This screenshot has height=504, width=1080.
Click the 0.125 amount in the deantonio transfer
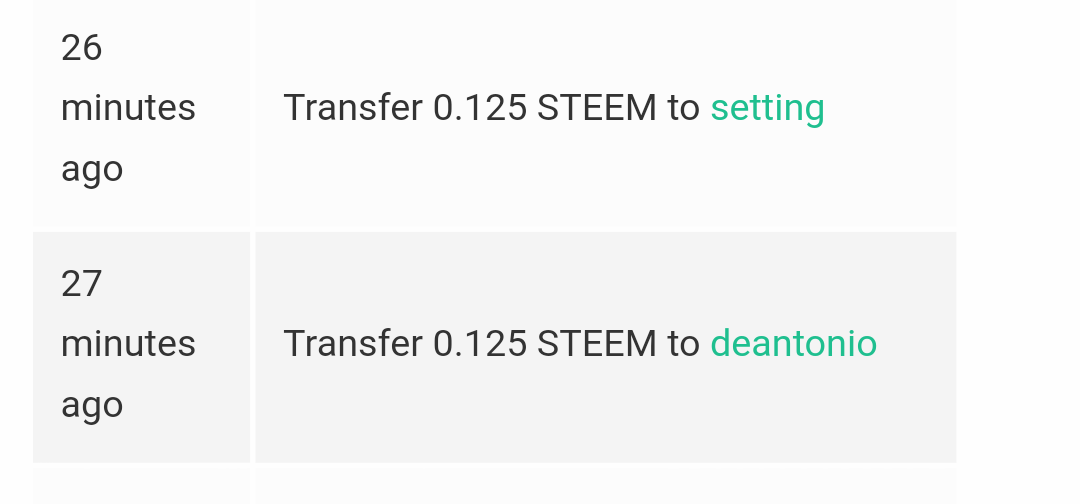tap(479, 344)
